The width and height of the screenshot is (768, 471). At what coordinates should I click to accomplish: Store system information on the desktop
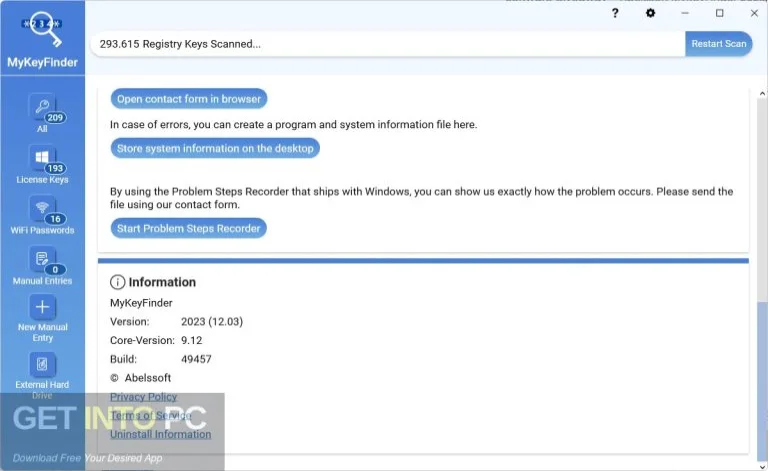click(215, 148)
